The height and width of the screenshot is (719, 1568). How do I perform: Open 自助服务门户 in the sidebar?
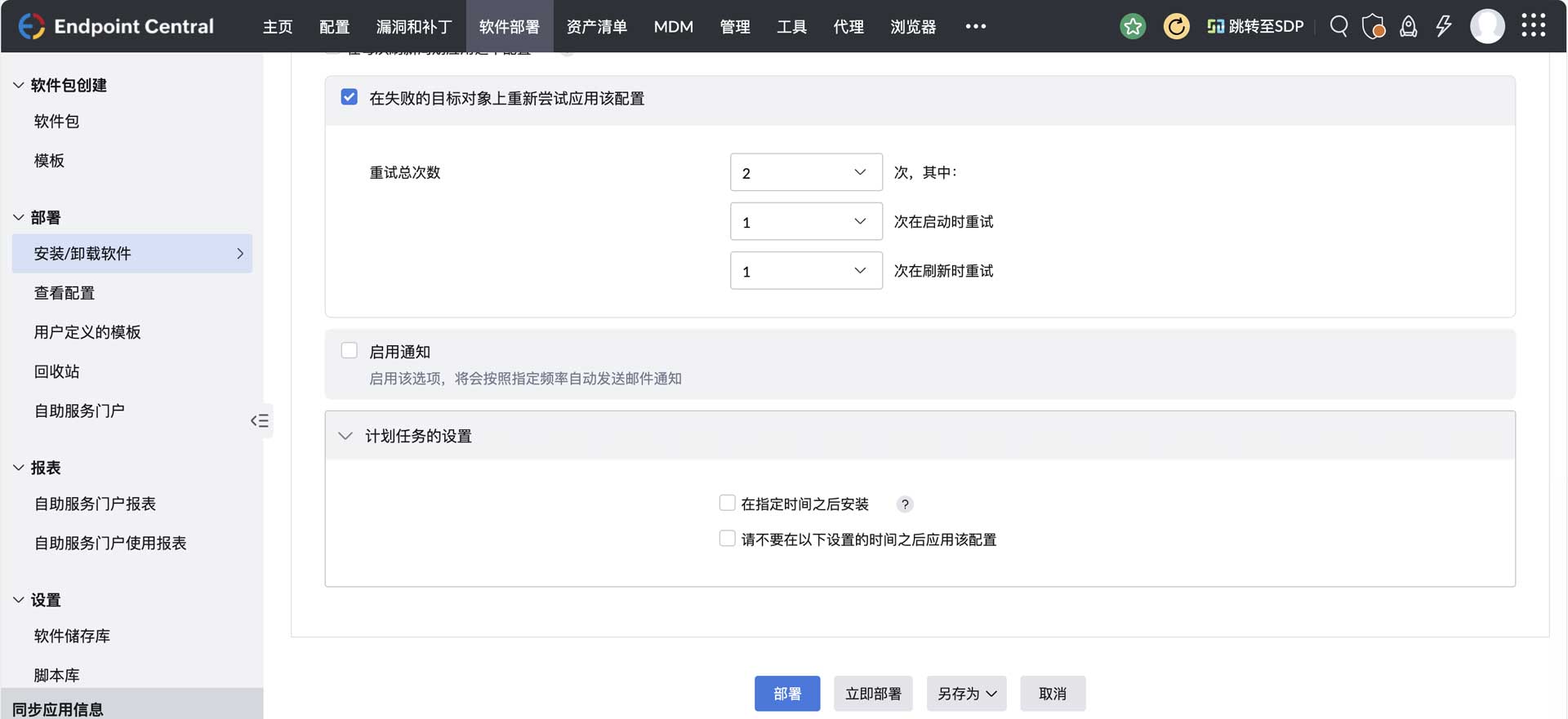click(79, 411)
